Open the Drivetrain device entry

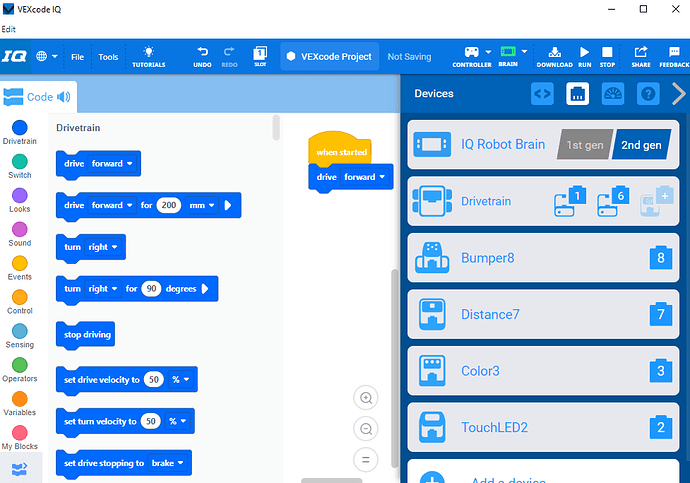click(543, 201)
